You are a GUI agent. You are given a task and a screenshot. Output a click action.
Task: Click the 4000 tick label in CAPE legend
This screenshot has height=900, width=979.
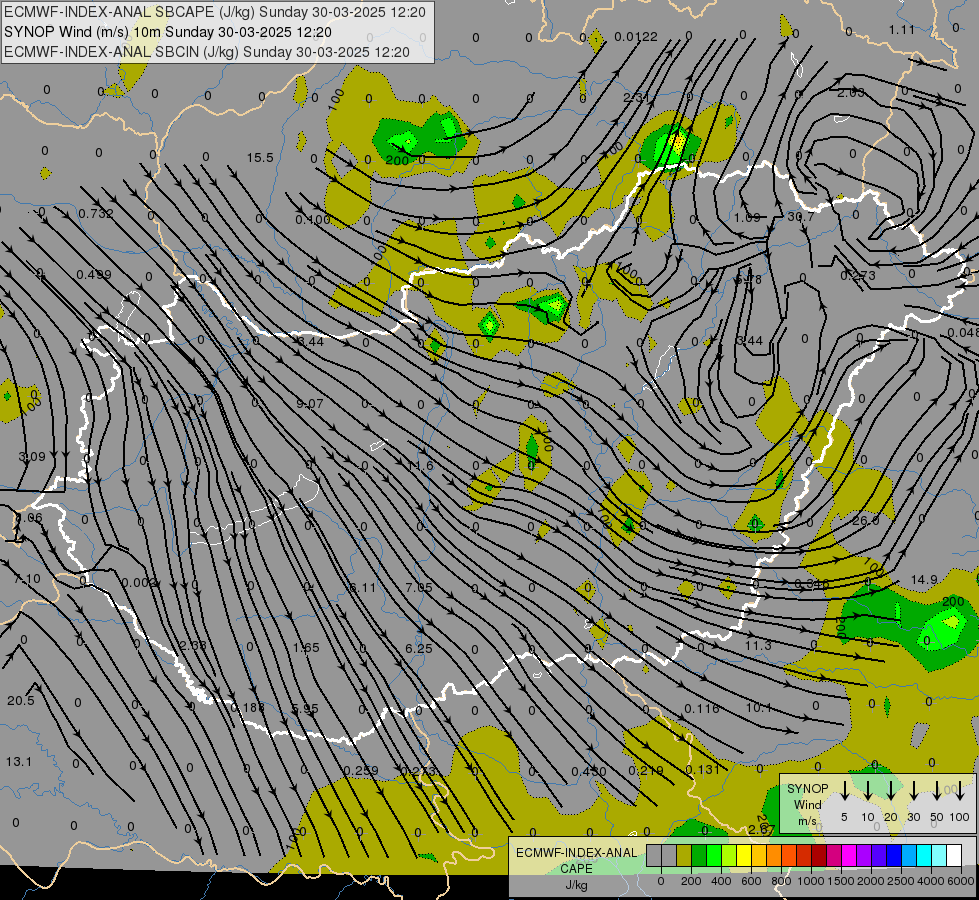(931, 881)
